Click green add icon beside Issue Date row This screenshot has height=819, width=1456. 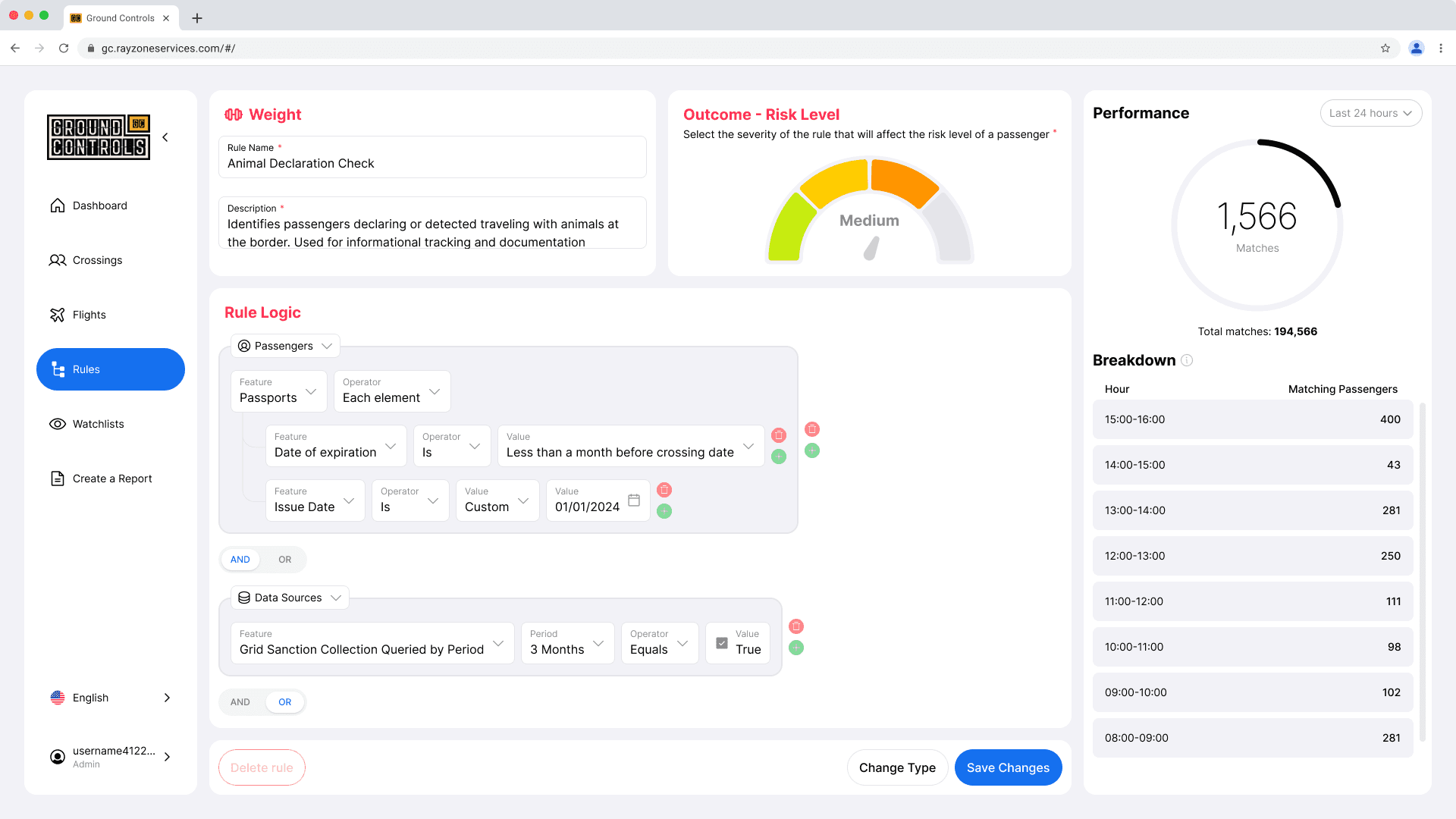pos(664,511)
